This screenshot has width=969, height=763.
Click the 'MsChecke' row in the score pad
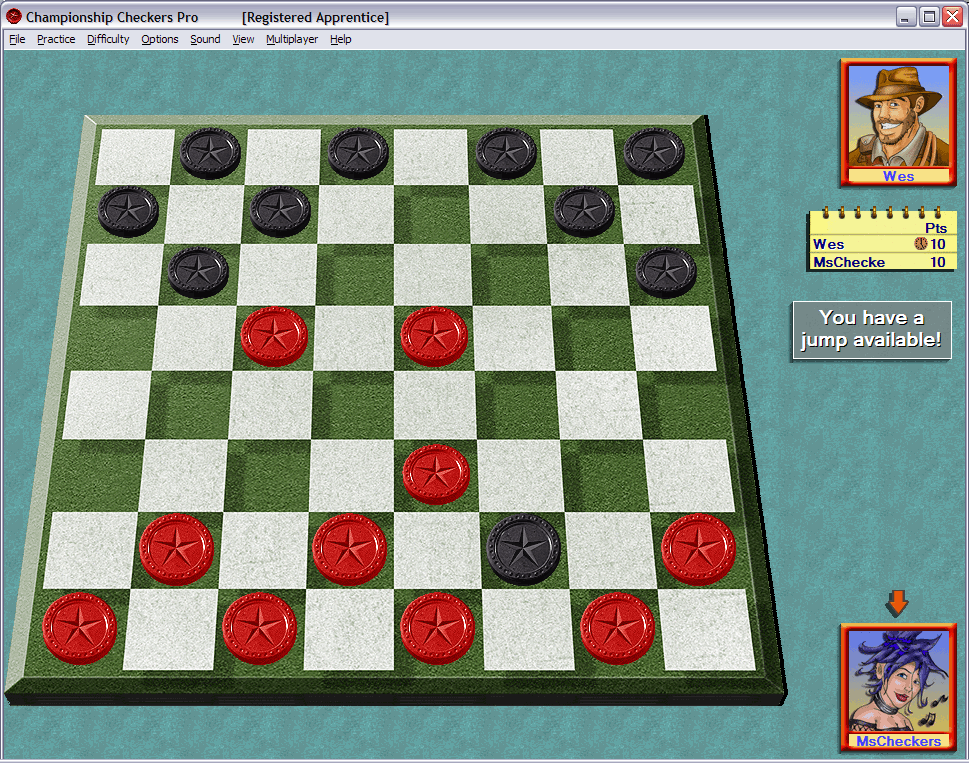point(881,262)
